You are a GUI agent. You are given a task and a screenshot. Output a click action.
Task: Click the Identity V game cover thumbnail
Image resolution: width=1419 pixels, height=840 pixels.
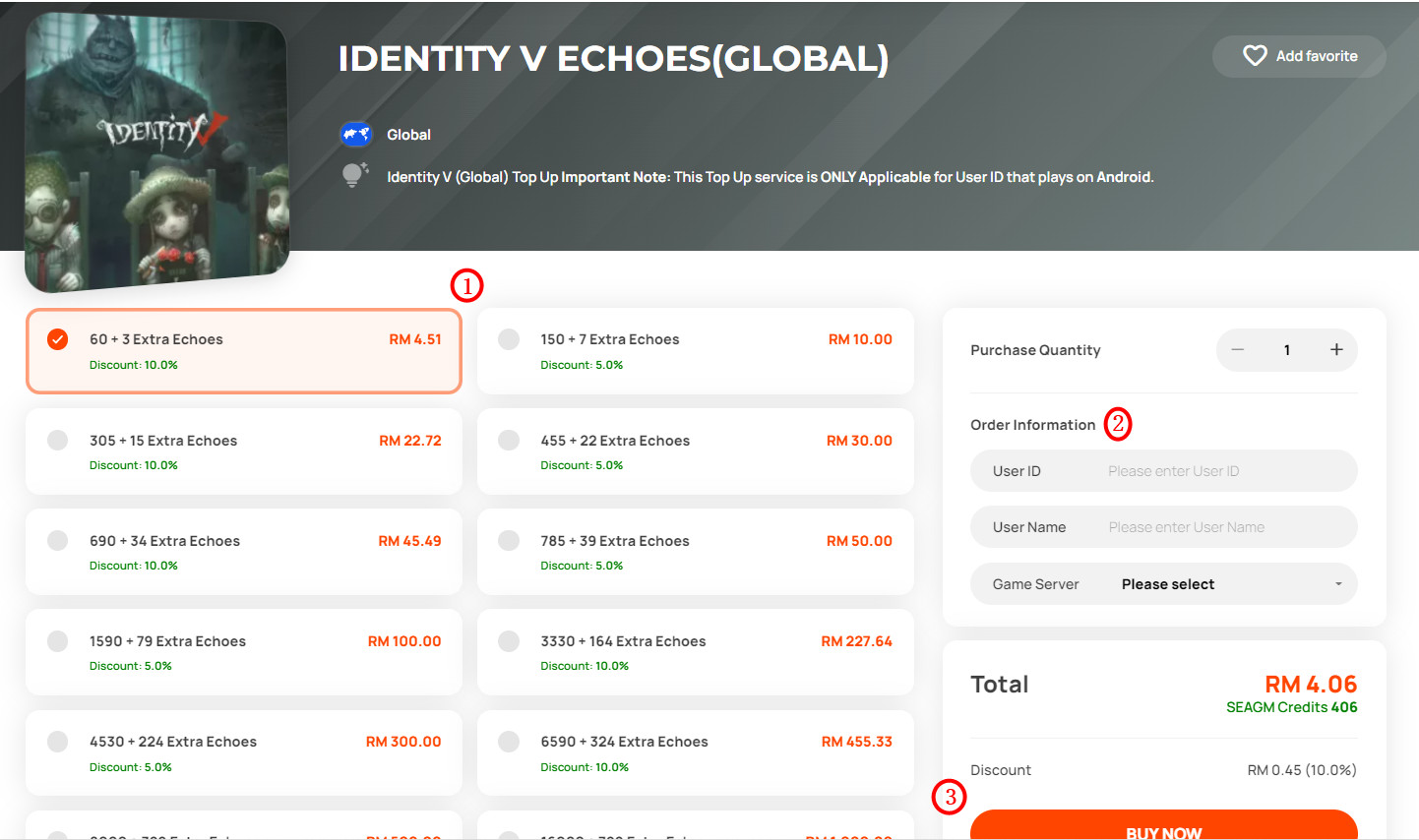157,152
